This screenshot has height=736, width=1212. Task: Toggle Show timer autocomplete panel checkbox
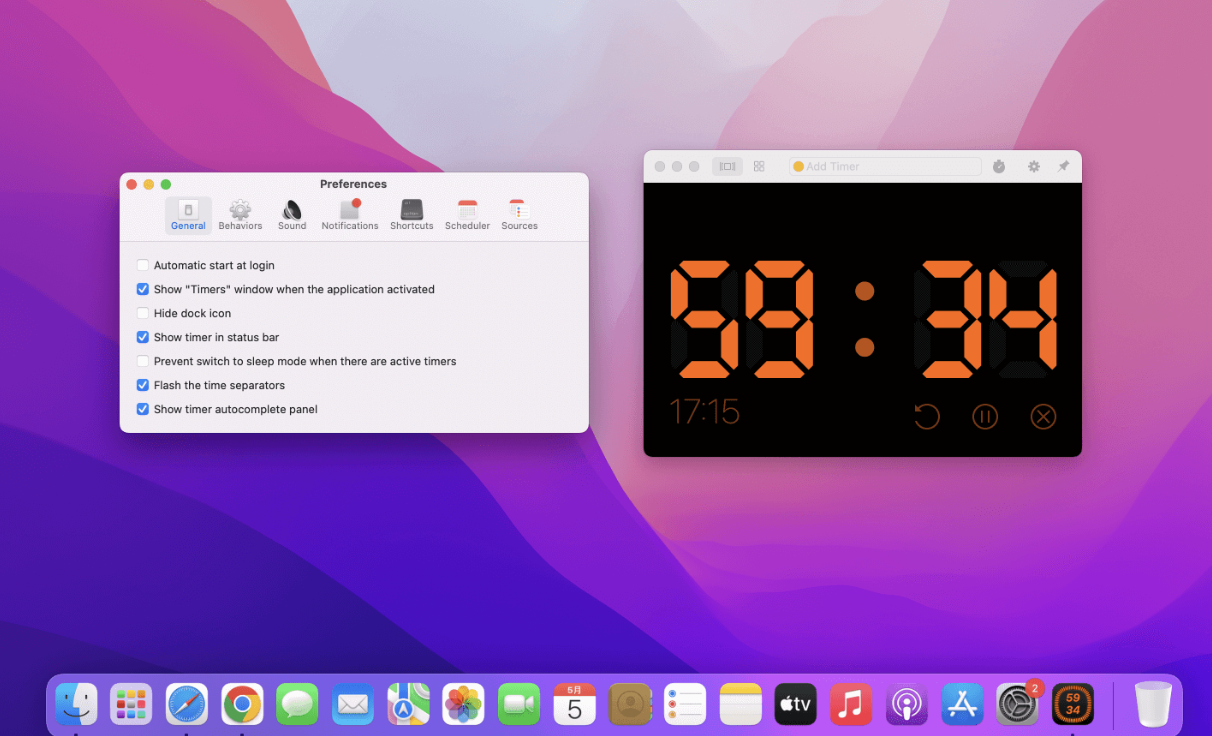143,409
